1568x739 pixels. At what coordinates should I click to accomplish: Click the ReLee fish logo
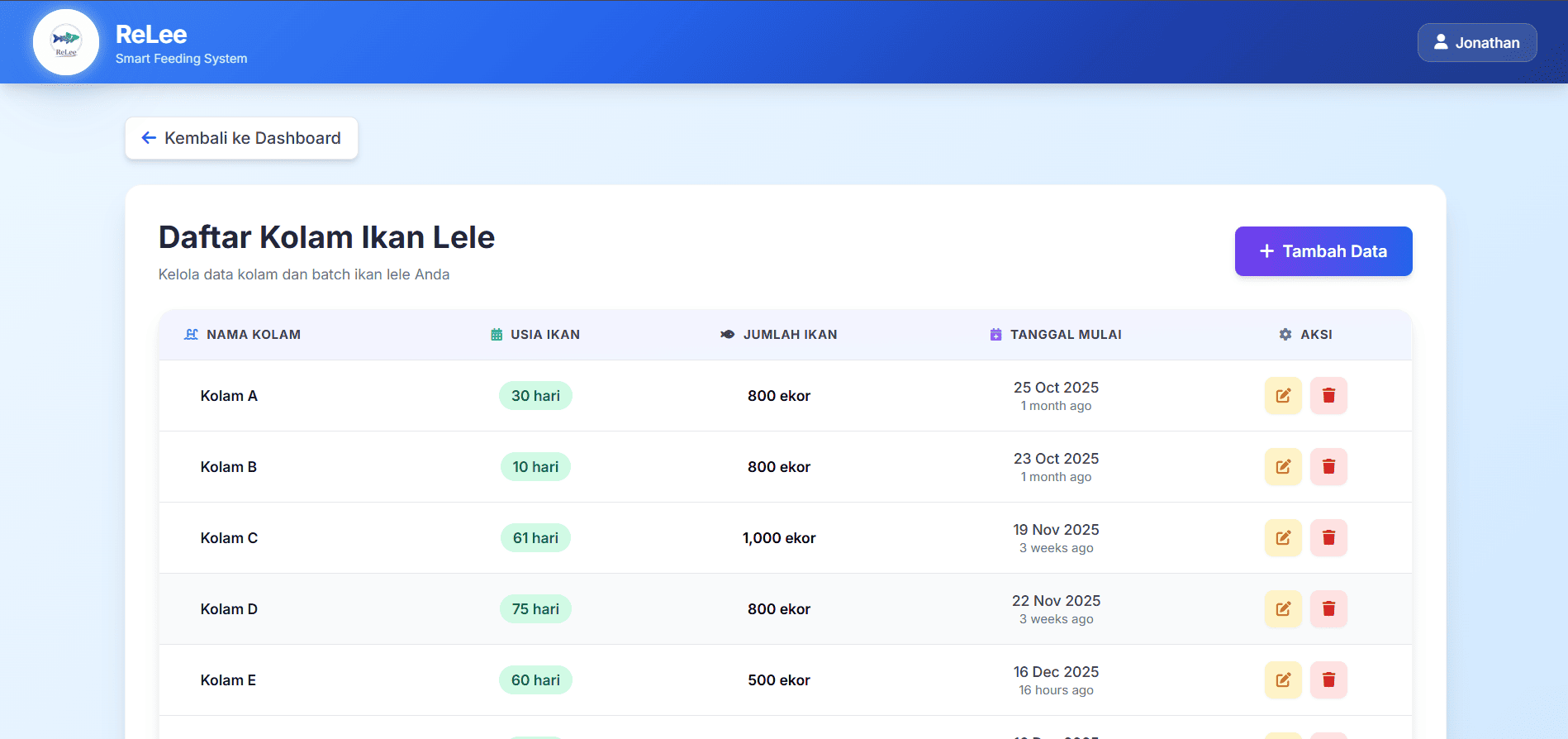[x=66, y=42]
